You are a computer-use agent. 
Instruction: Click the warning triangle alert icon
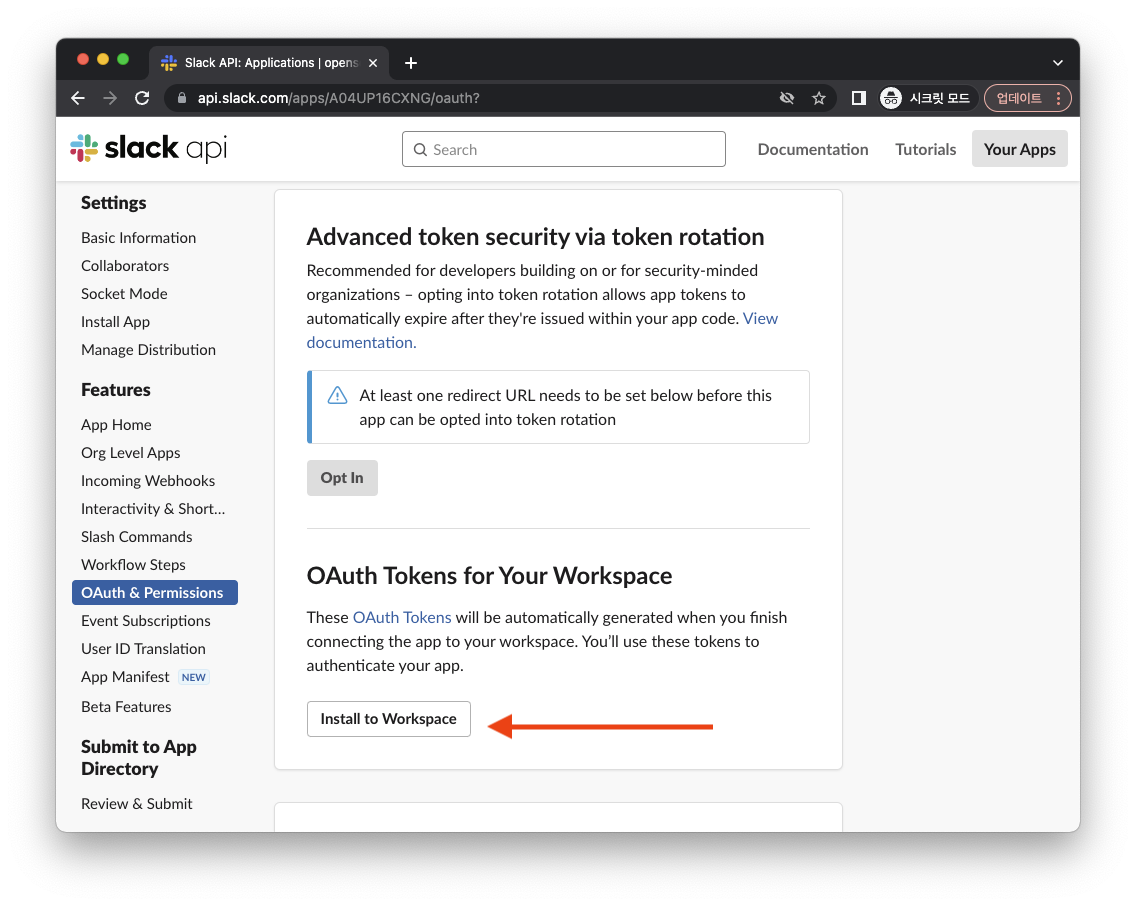click(x=338, y=395)
